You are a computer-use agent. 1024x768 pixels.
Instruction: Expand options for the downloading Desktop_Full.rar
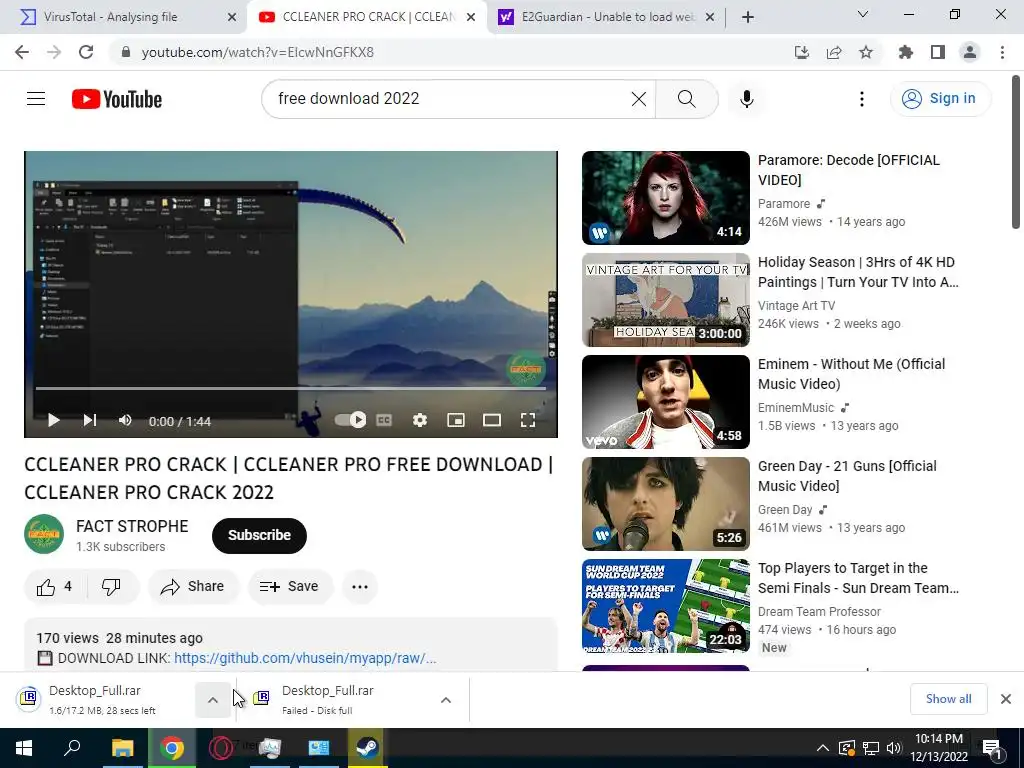tap(213, 700)
